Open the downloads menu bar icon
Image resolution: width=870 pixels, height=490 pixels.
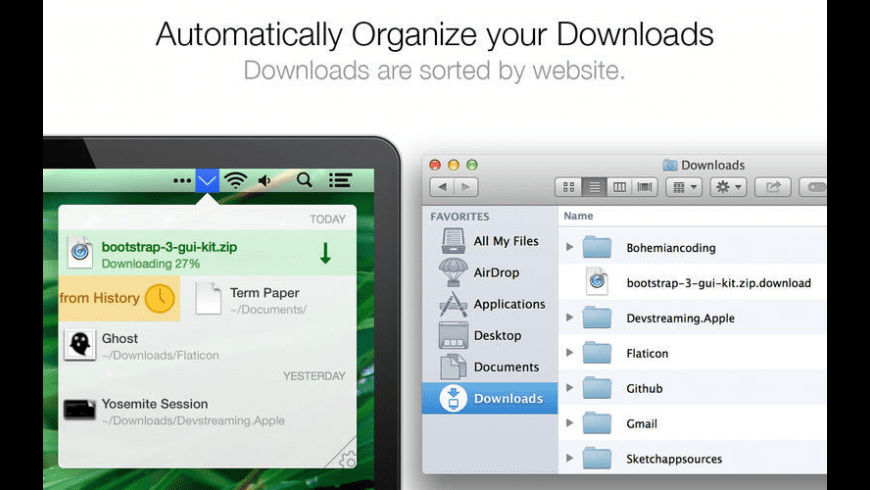[207, 180]
